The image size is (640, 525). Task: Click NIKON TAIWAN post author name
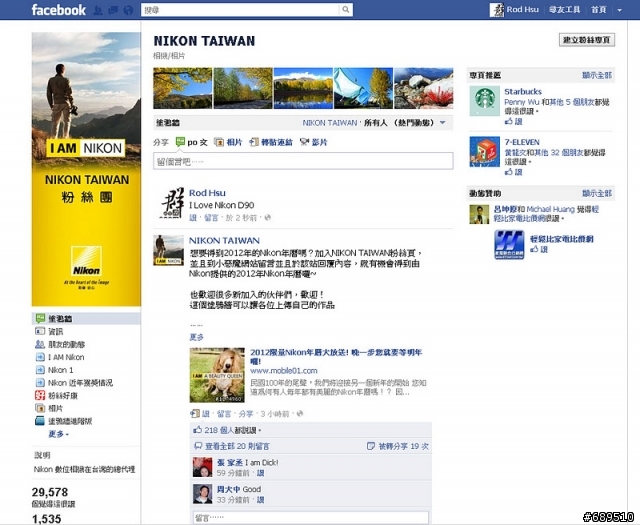point(224,240)
